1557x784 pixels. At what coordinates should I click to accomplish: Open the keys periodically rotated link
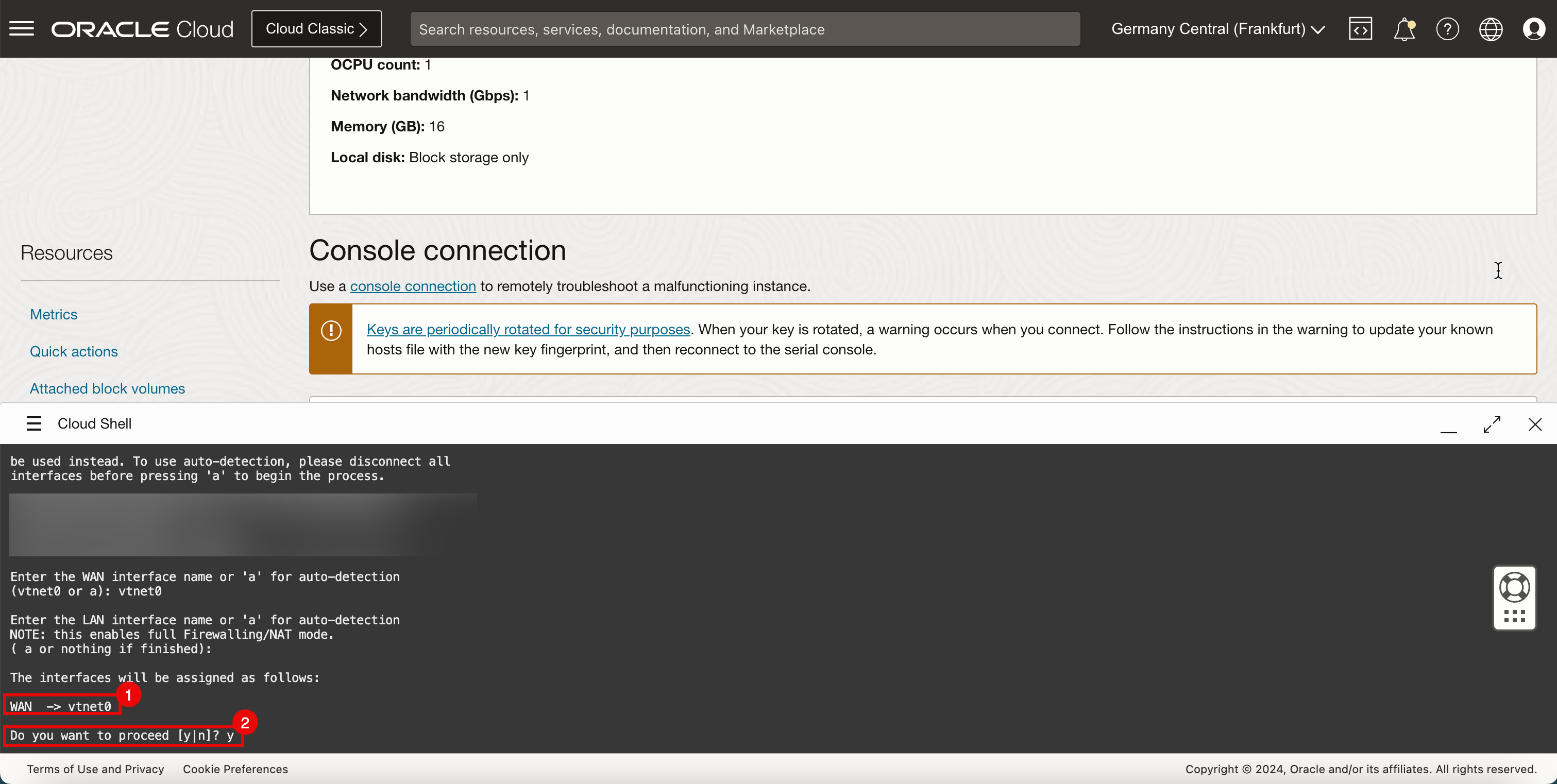[528, 330]
